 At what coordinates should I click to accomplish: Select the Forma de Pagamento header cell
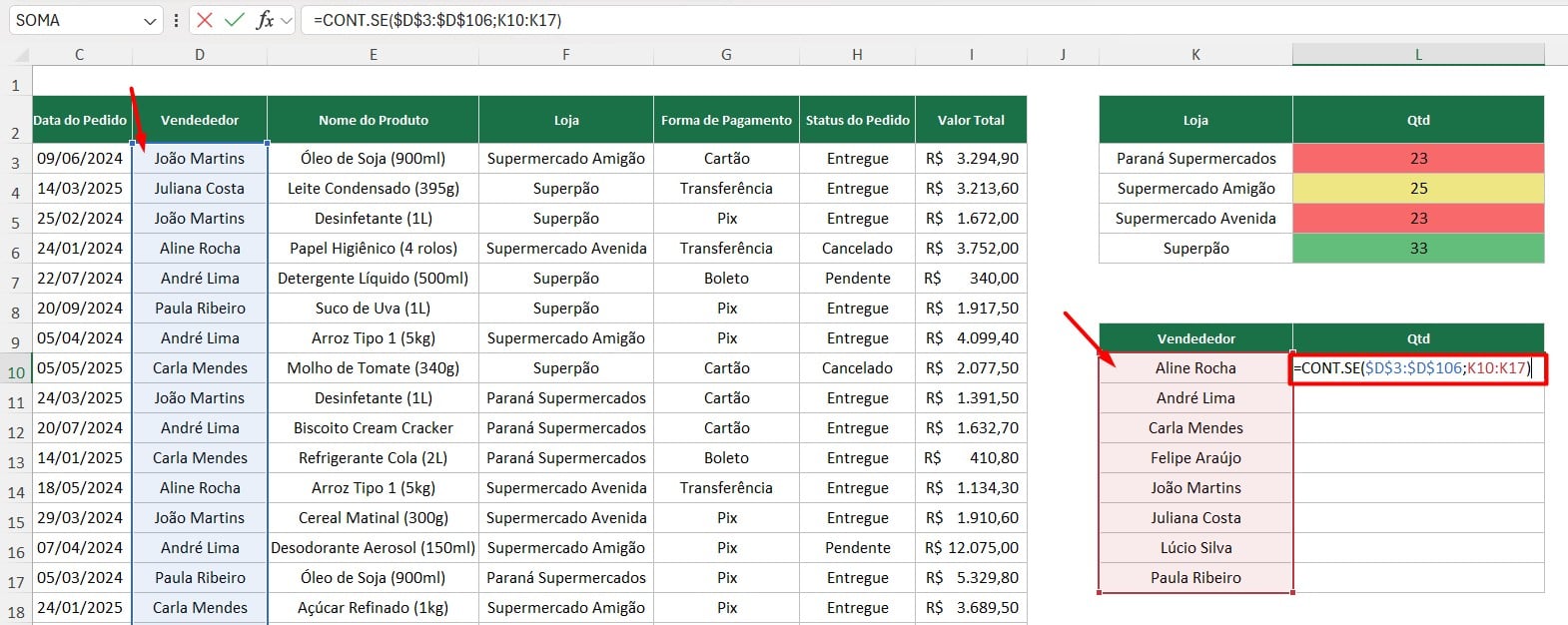pyautogui.click(x=726, y=120)
